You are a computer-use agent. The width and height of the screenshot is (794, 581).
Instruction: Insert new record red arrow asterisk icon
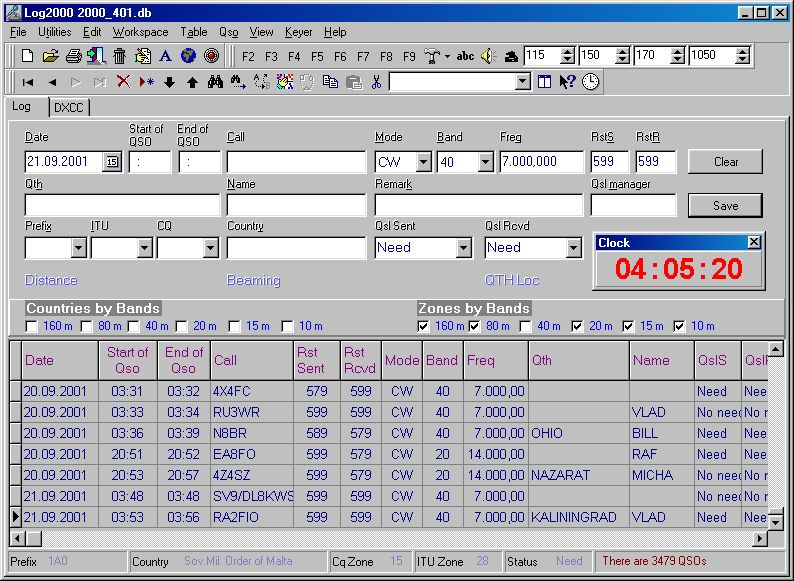[146, 82]
